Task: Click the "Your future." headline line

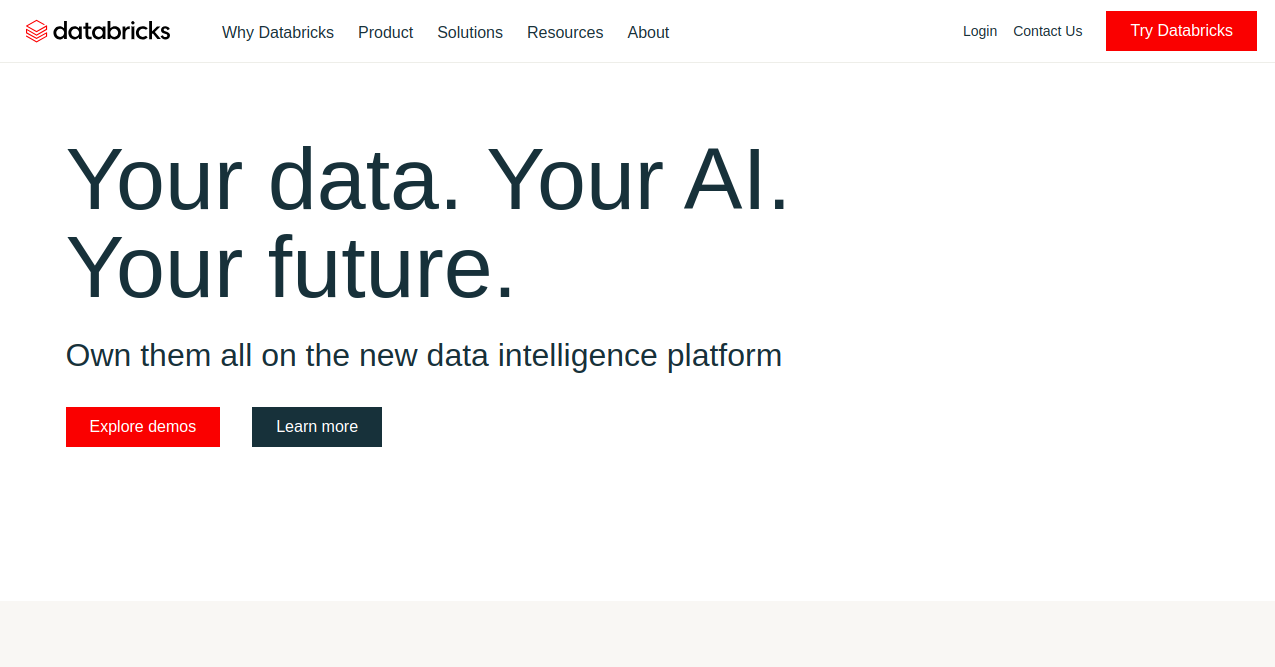Action: (x=290, y=267)
